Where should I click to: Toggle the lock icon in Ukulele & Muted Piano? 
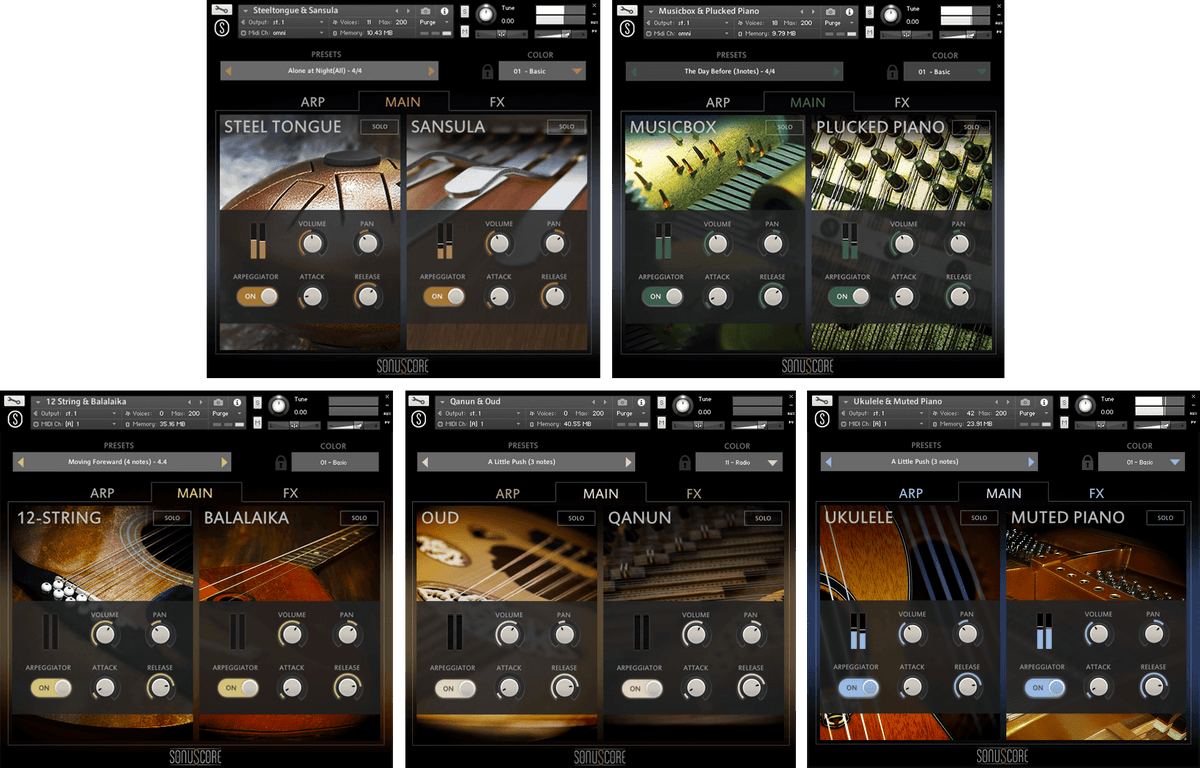(x=1087, y=462)
